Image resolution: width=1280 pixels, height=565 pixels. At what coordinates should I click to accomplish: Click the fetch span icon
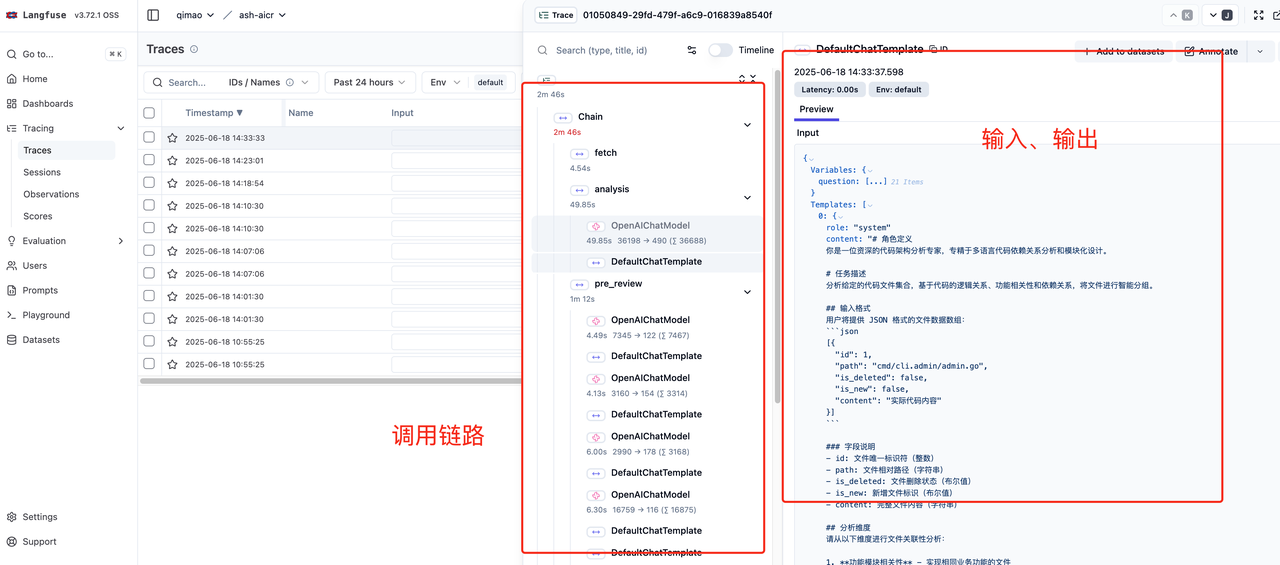click(x=579, y=153)
